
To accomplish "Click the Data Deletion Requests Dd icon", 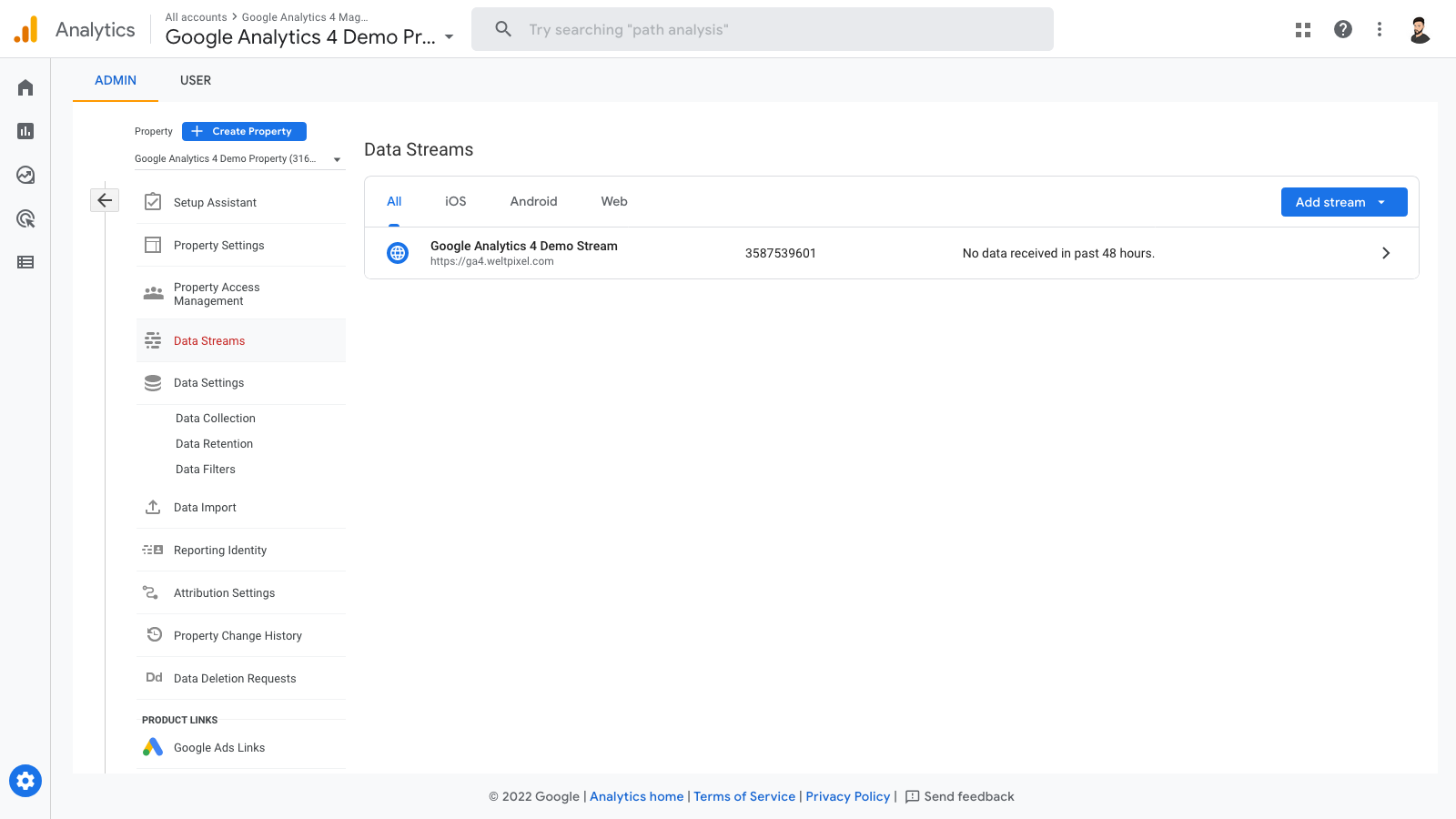I will [x=154, y=678].
